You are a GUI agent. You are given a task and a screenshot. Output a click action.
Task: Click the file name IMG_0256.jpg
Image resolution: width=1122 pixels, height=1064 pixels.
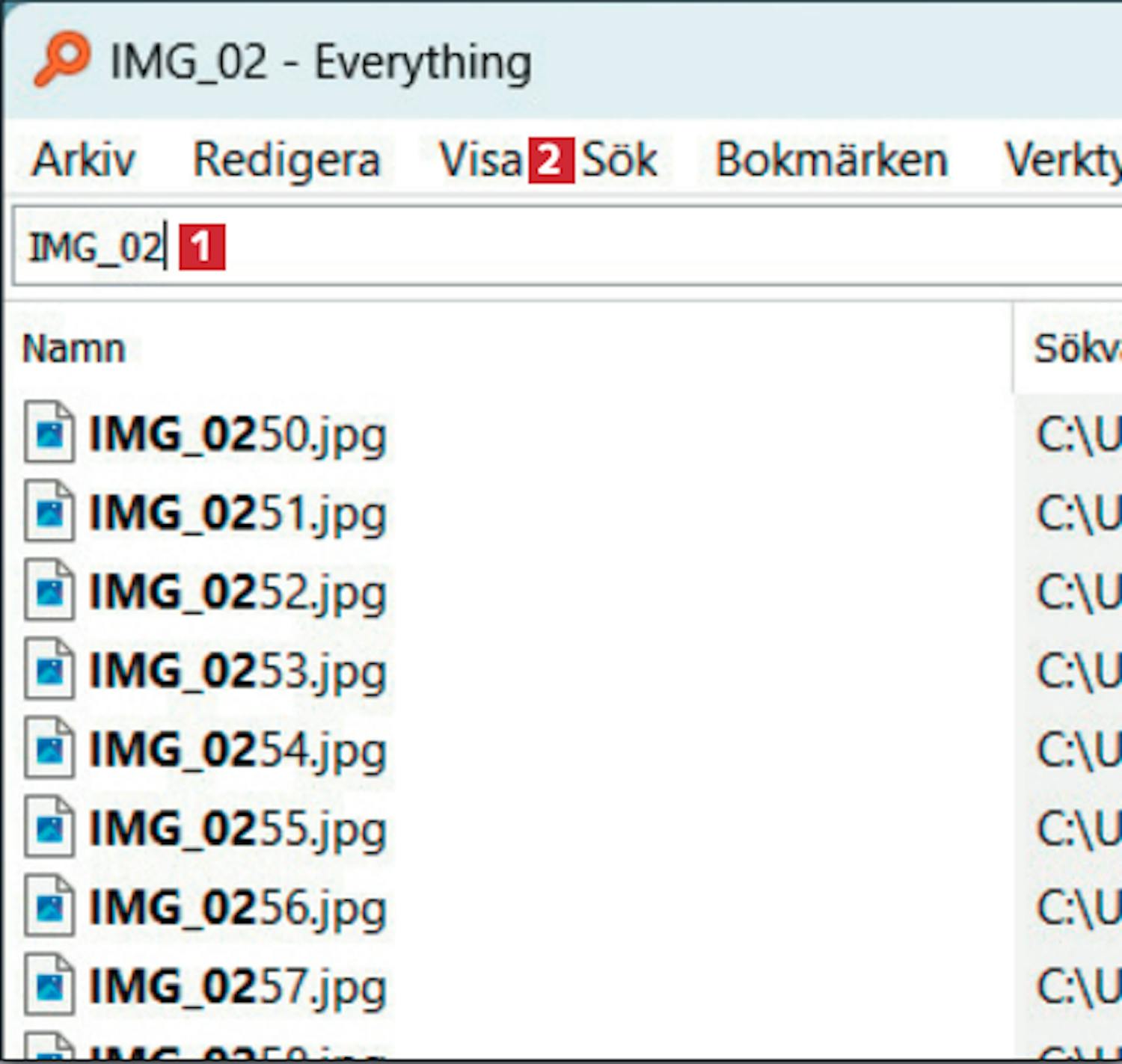(x=238, y=909)
